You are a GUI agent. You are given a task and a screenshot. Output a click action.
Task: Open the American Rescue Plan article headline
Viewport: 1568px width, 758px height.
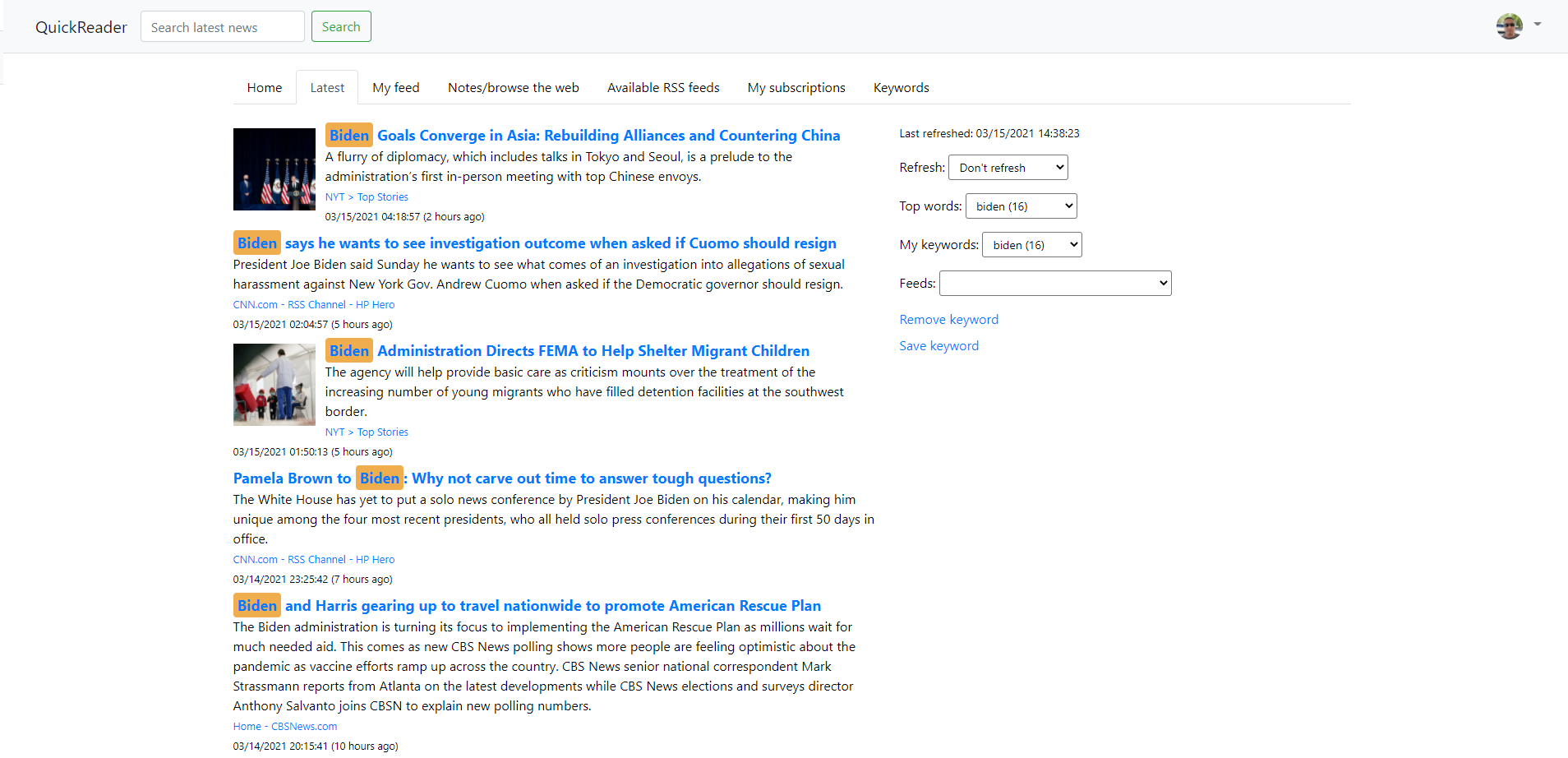[x=527, y=606]
